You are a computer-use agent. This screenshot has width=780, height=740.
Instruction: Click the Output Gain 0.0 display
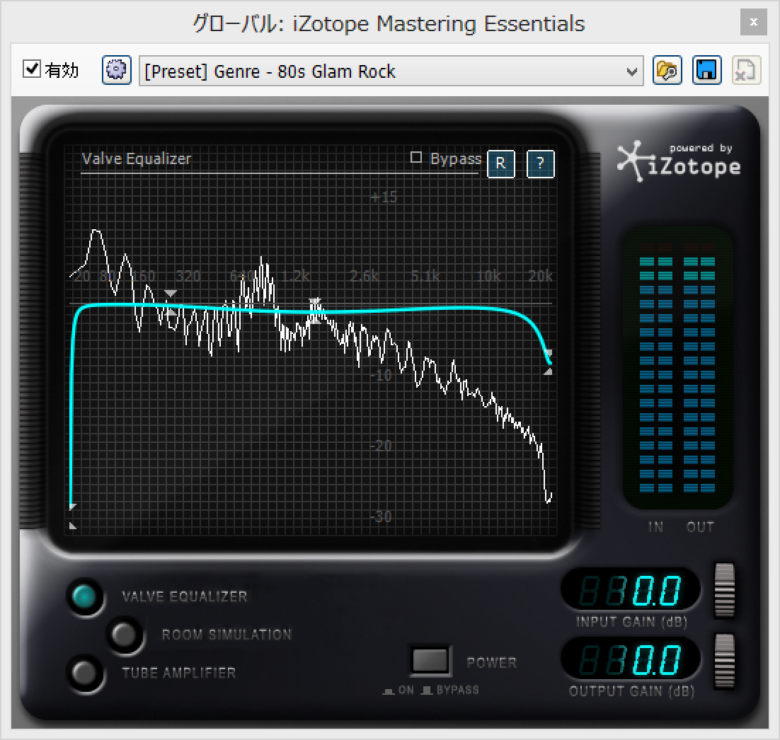click(630, 659)
